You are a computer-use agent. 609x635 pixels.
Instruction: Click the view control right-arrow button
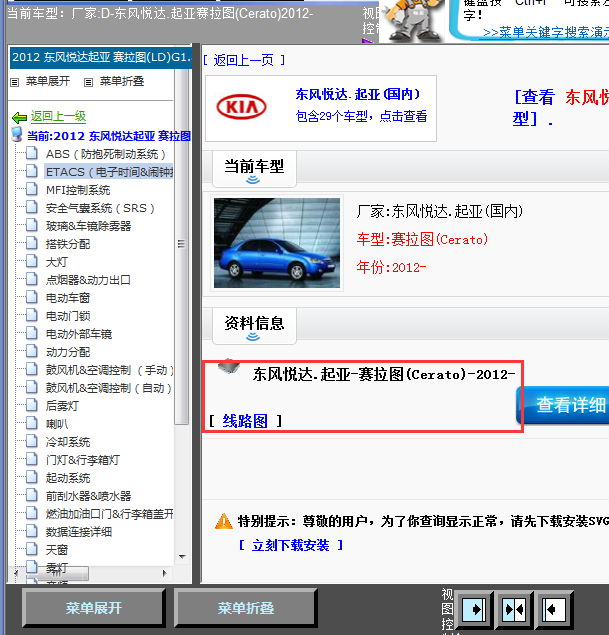click(473, 609)
